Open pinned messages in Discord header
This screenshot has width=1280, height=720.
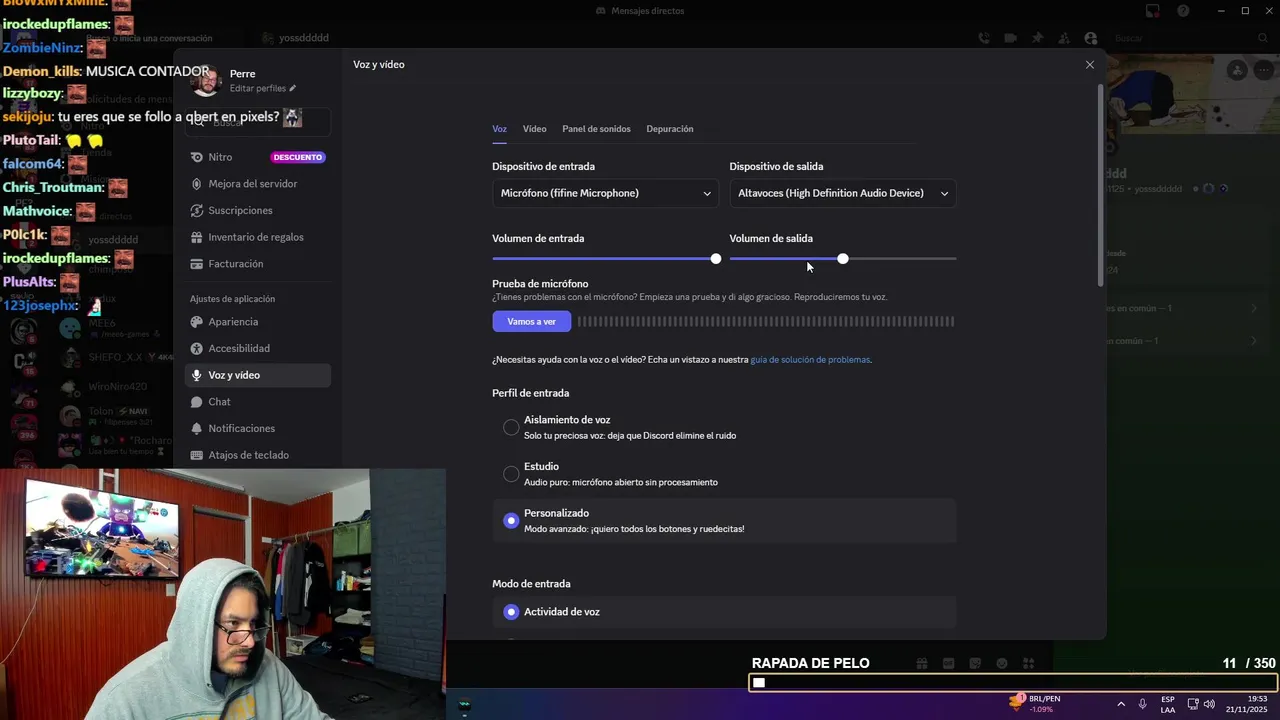[x=1038, y=38]
